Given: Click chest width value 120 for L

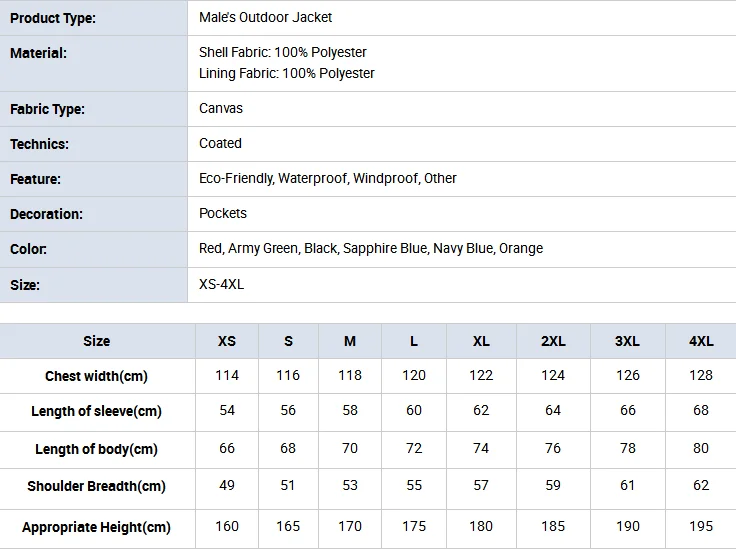Looking at the screenshot, I should (414, 375).
